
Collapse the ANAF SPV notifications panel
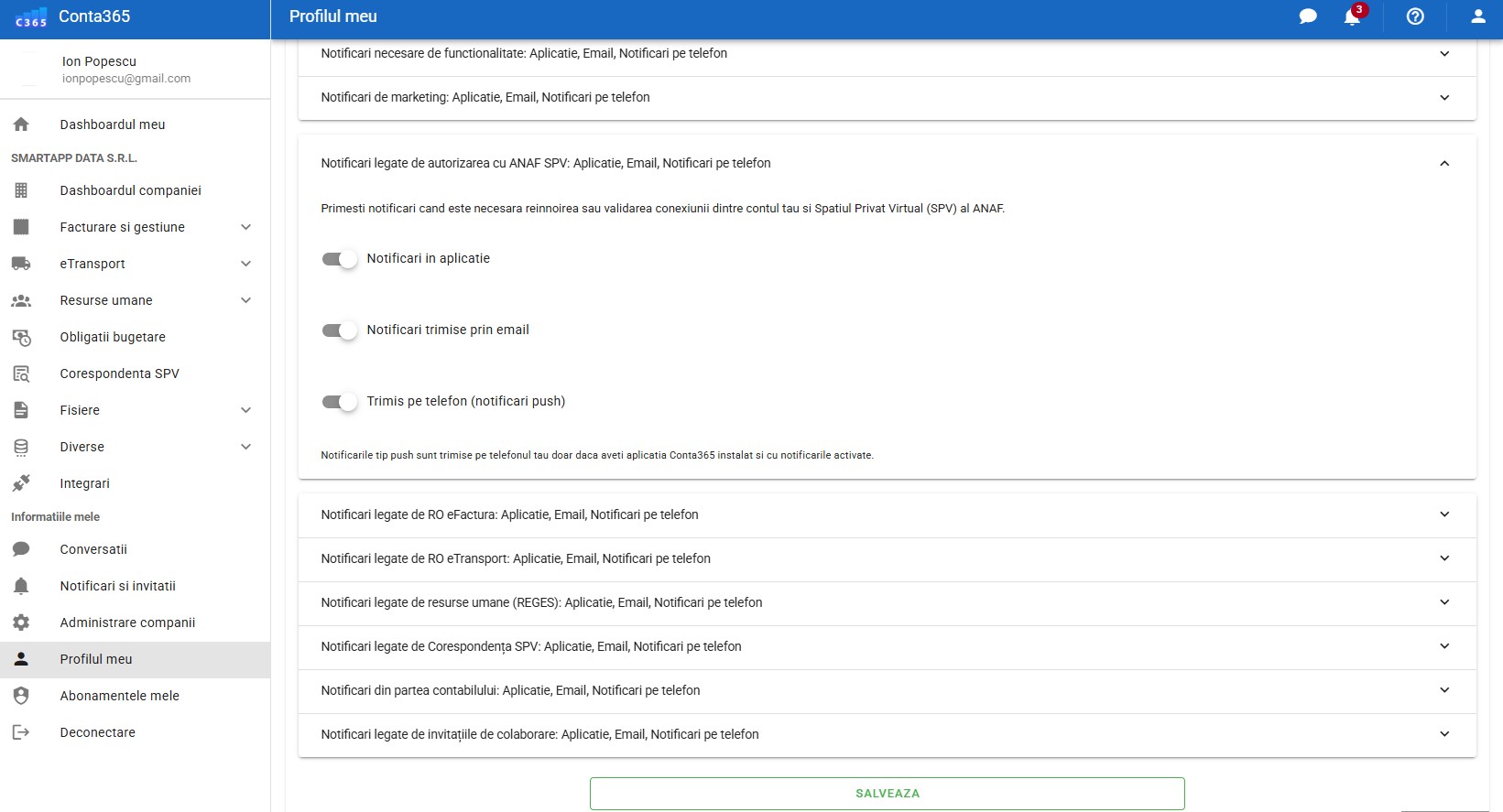click(x=1443, y=163)
